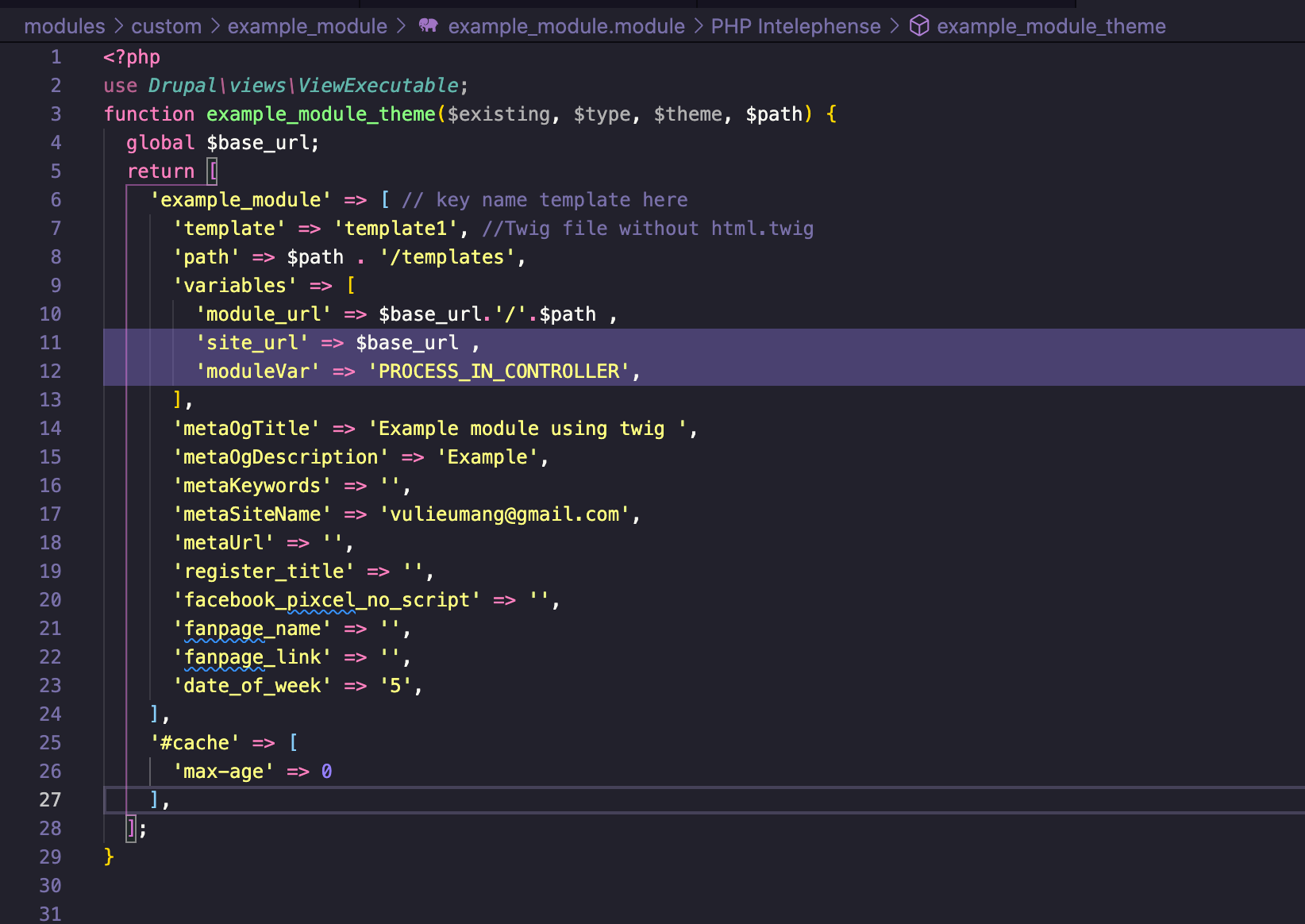Image resolution: width=1305 pixels, height=924 pixels.
Task: Click line number 11 in gutter
Action: tap(50, 343)
